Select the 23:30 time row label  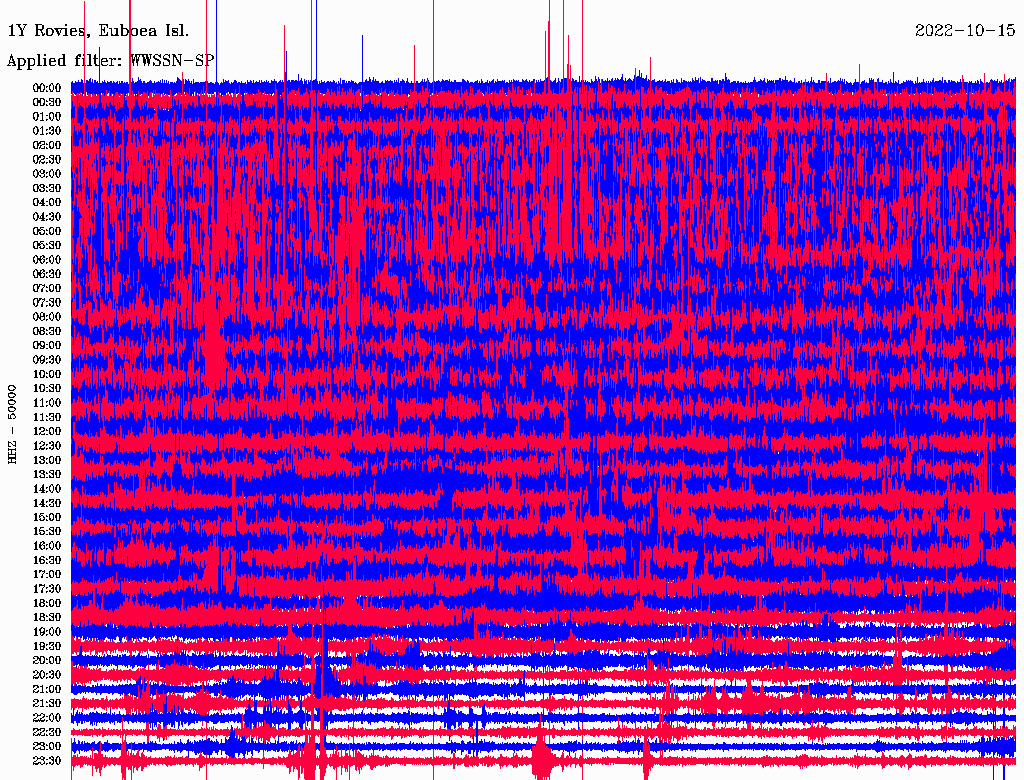coord(47,761)
